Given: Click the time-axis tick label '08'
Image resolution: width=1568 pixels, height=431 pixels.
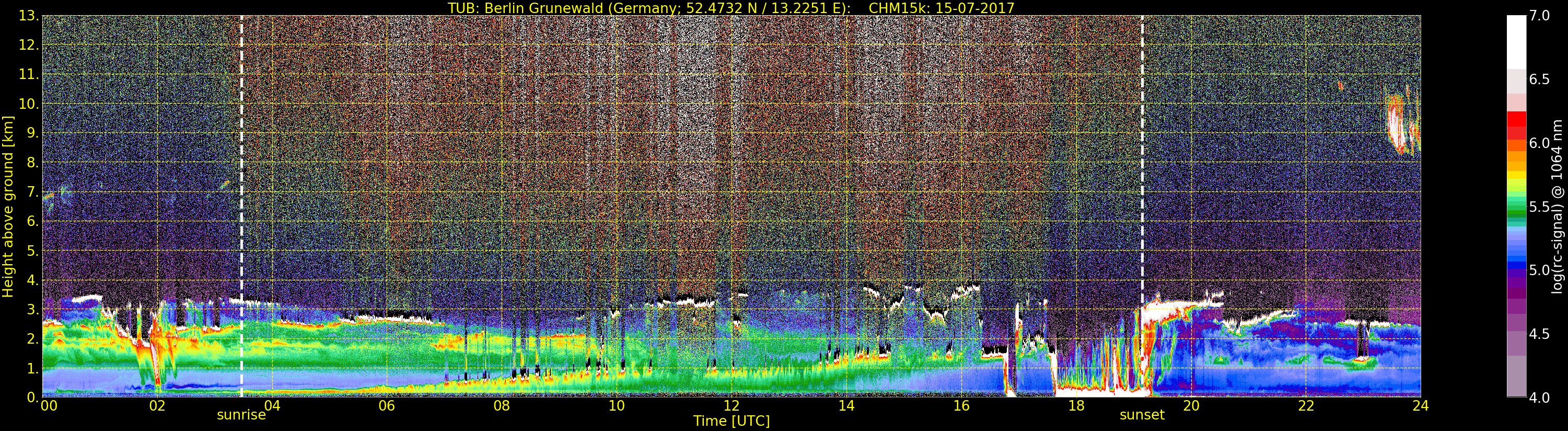Looking at the screenshot, I should pyautogui.click(x=502, y=406).
